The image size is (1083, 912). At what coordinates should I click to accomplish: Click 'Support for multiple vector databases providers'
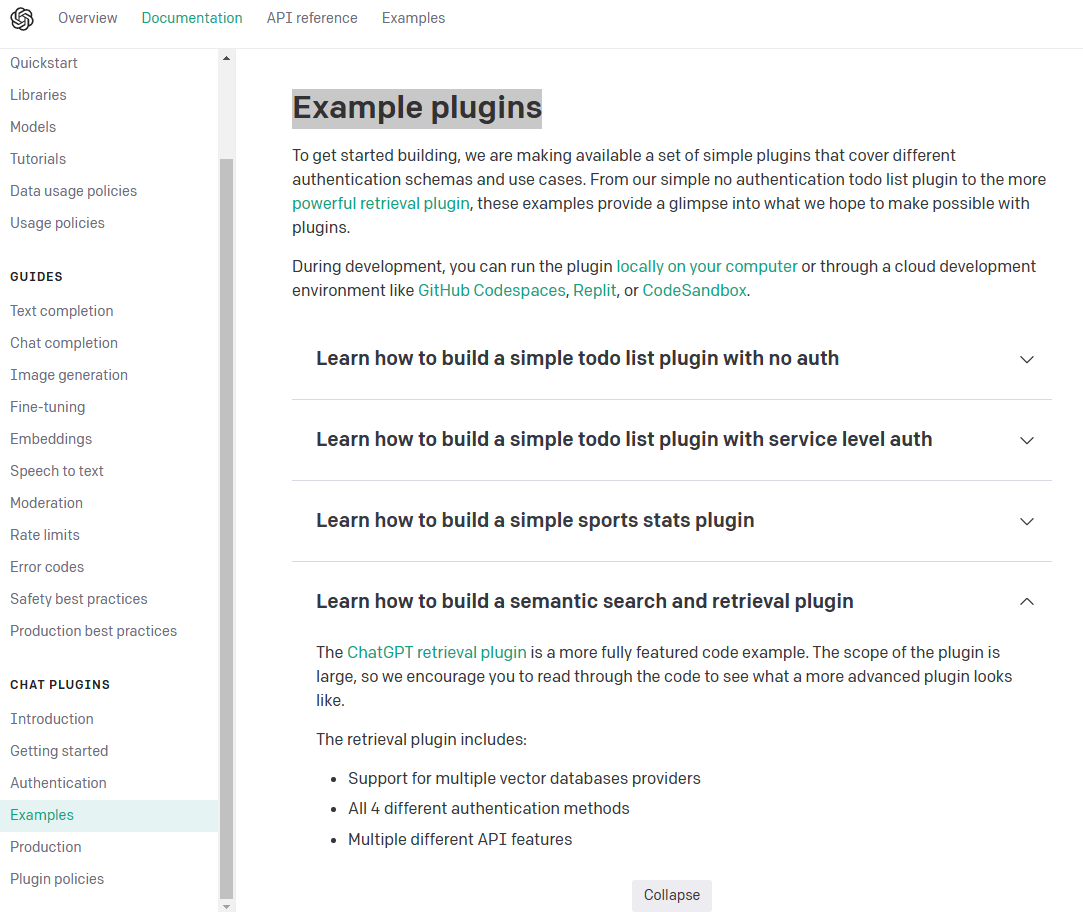click(524, 779)
